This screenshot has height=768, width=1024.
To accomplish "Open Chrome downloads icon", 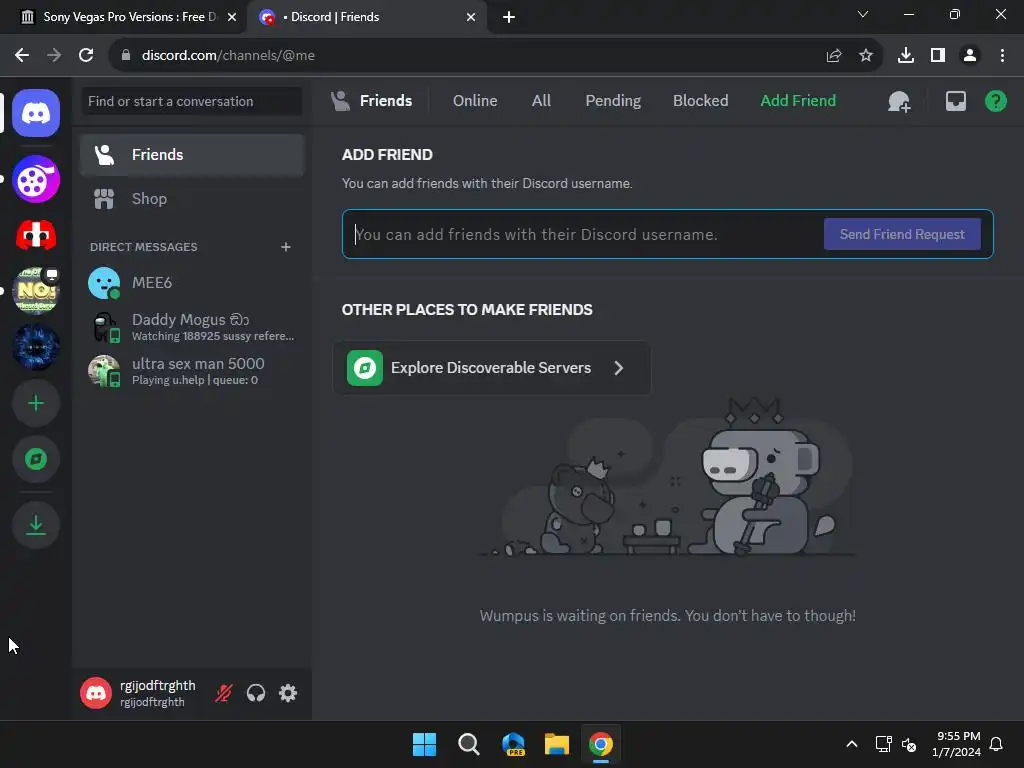I will (906, 56).
